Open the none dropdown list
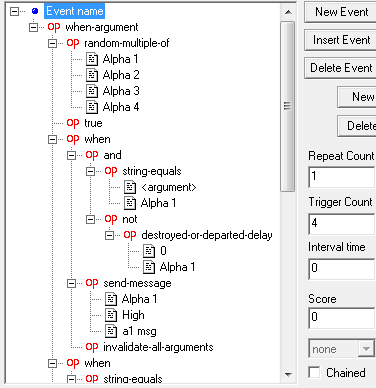 366,349
